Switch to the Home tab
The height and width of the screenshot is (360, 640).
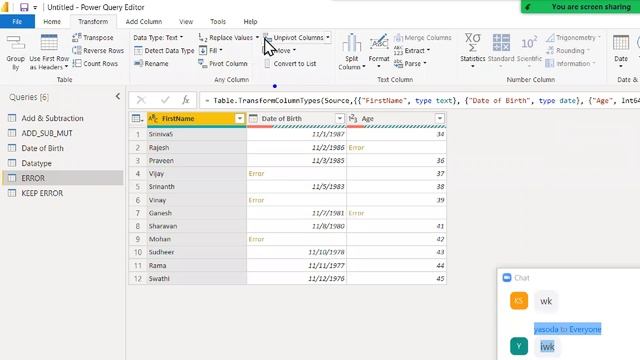click(x=52, y=22)
